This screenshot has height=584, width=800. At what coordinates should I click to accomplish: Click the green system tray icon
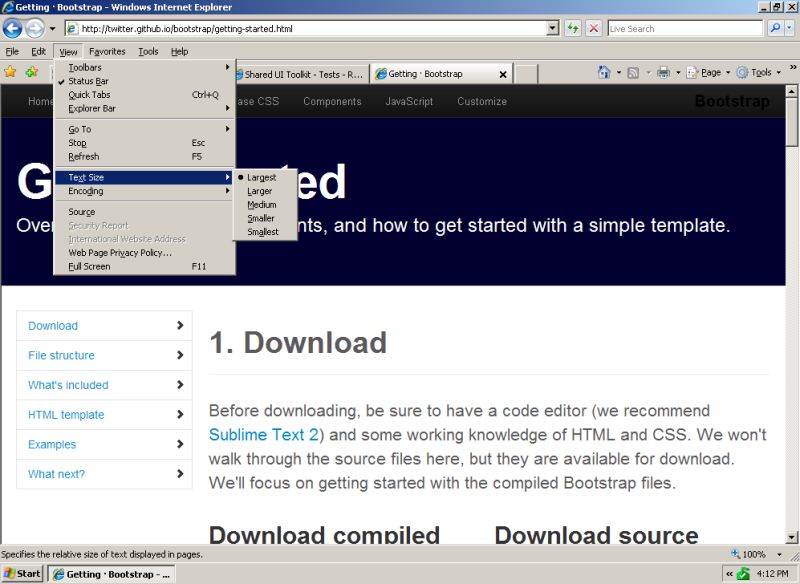pyautogui.click(x=743, y=574)
